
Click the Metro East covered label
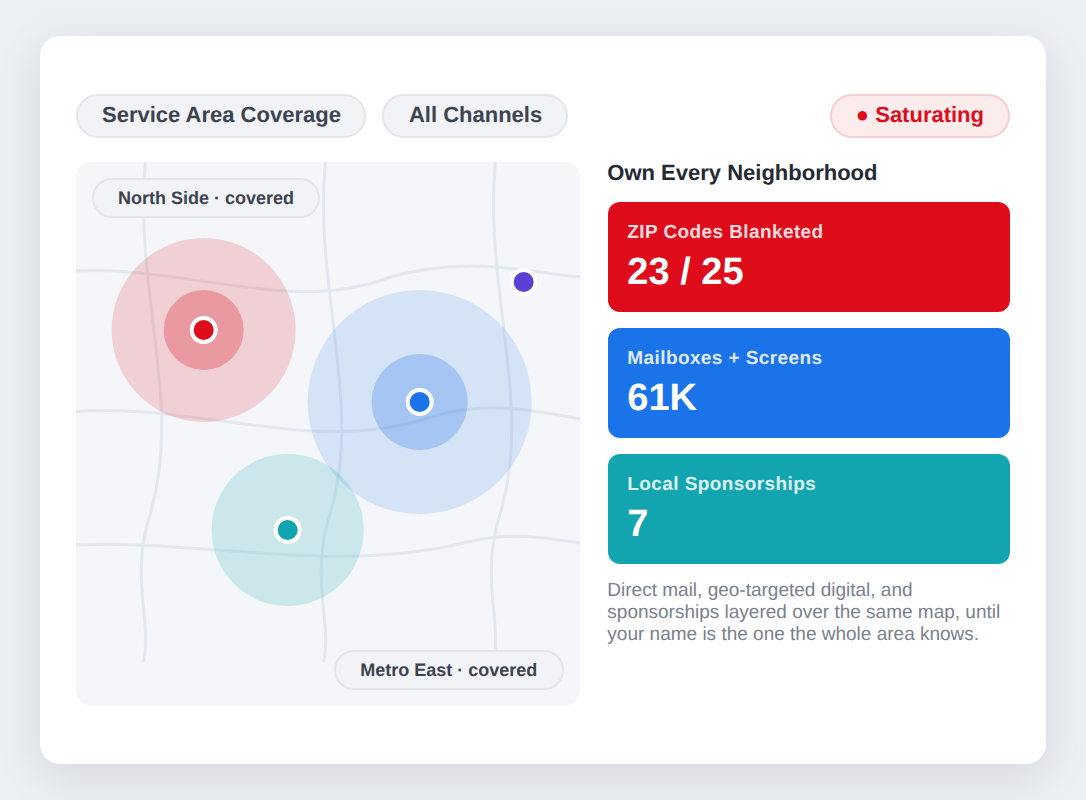[449, 670]
